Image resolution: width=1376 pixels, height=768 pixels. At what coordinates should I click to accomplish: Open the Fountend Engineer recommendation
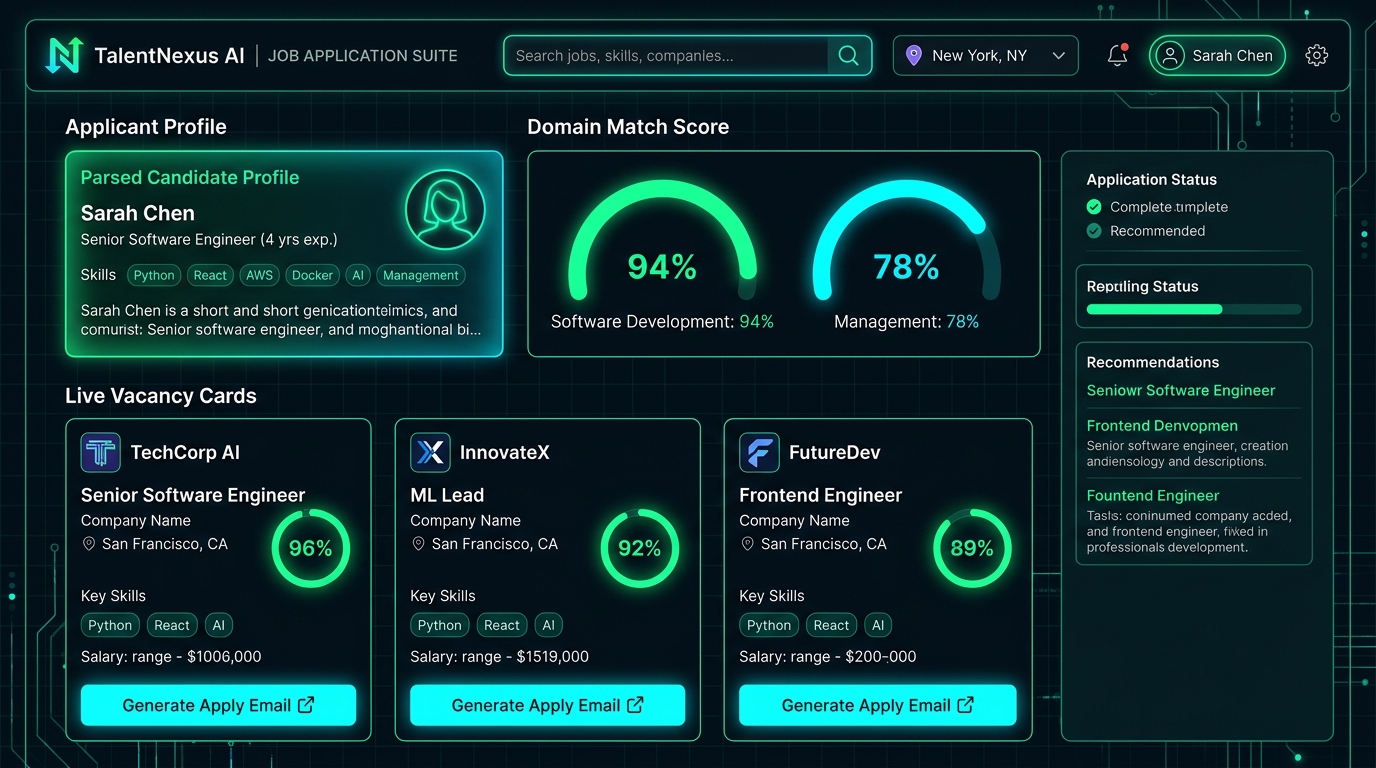click(x=1153, y=496)
